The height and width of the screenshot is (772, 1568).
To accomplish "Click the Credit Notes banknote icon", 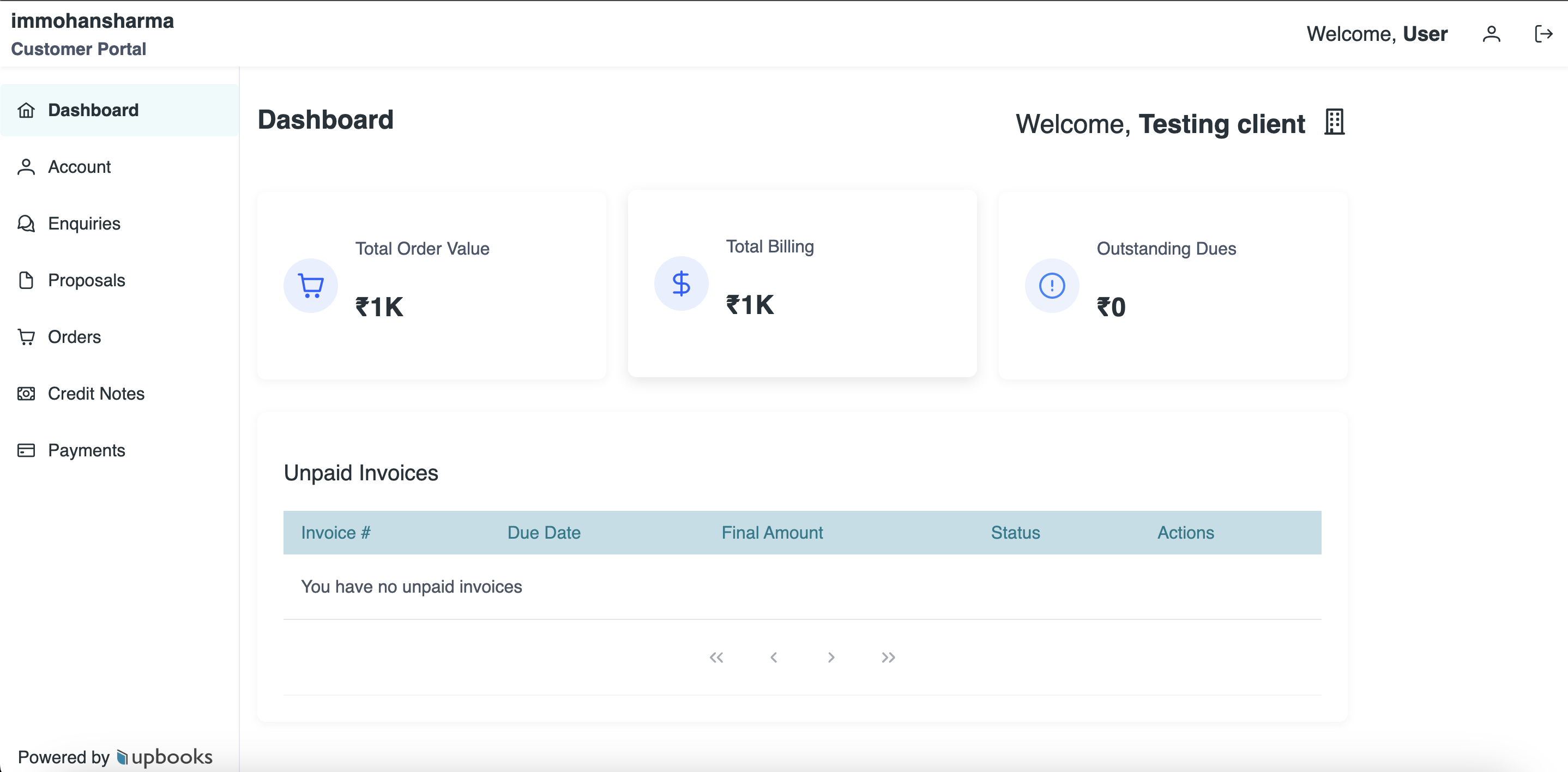I will 26,394.
